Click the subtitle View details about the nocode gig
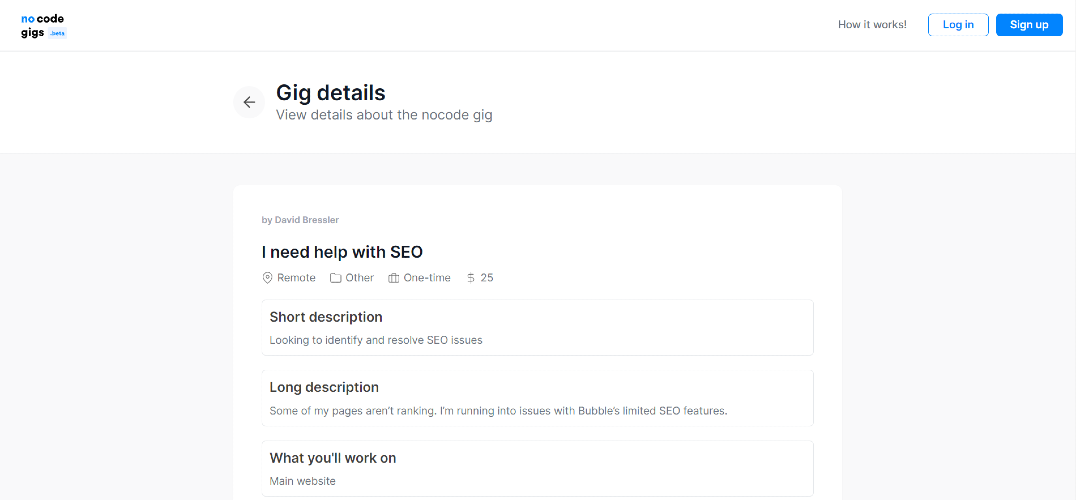The height and width of the screenshot is (500, 1076). (384, 115)
